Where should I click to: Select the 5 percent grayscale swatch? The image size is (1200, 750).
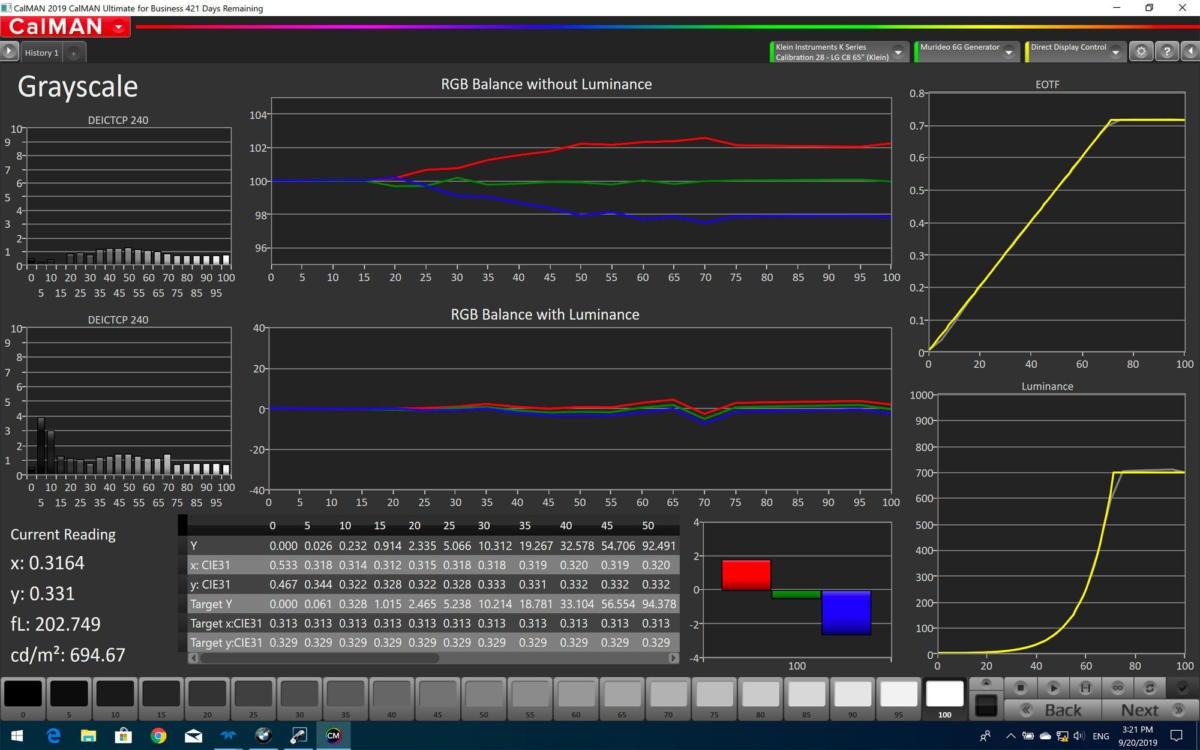(69, 698)
